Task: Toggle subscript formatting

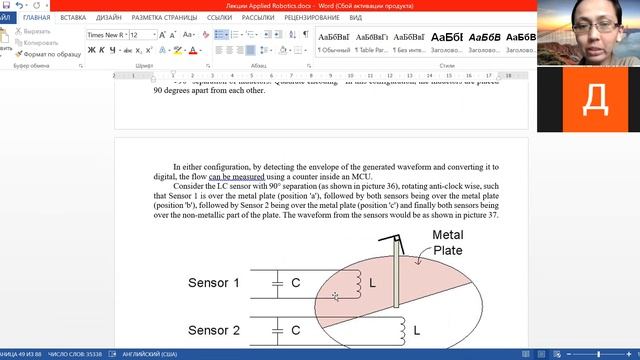Action: [x=139, y=50]
